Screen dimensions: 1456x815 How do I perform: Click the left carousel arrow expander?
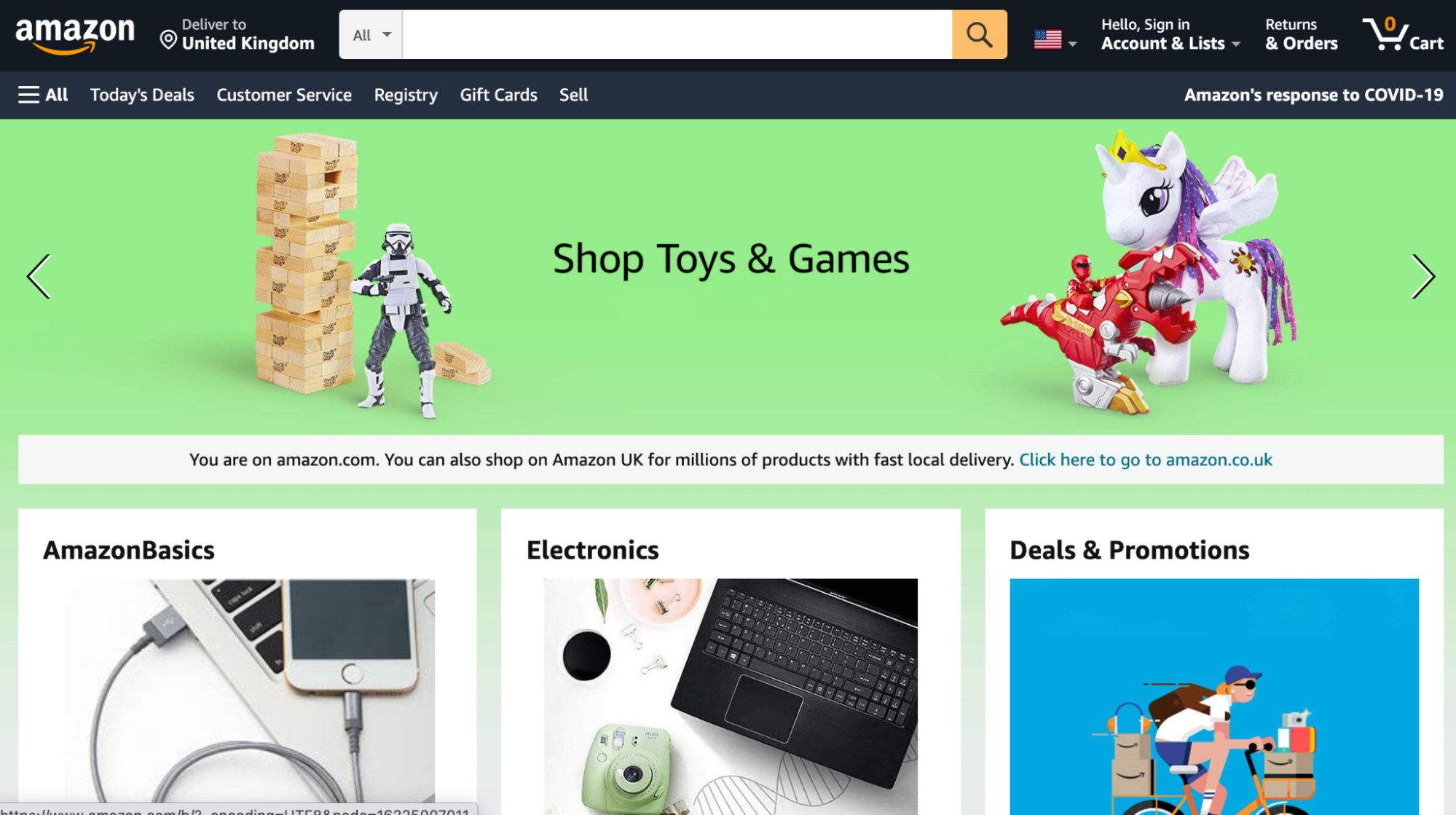[x=38, y=275]
